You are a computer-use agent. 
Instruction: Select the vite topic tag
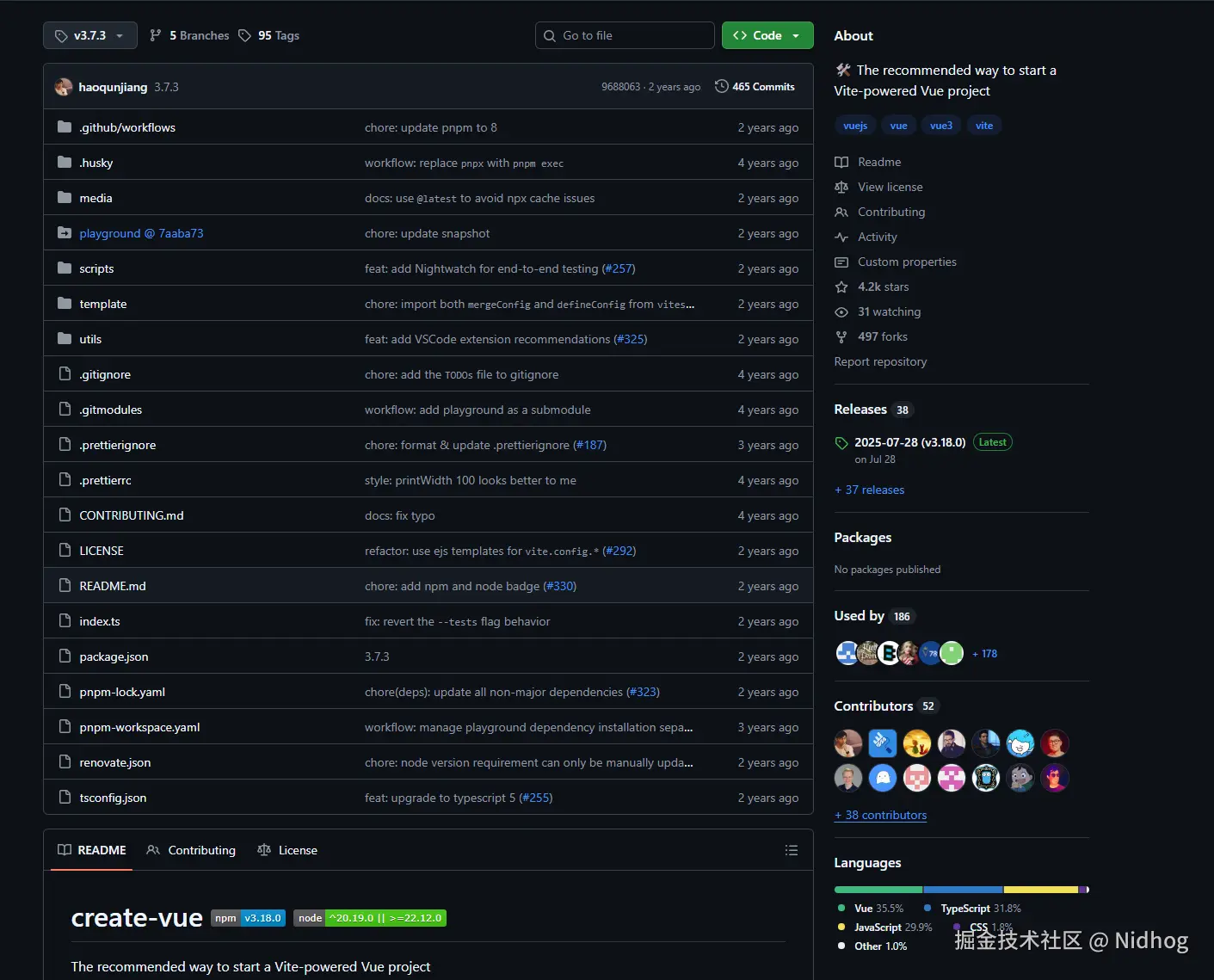[984, 126]
